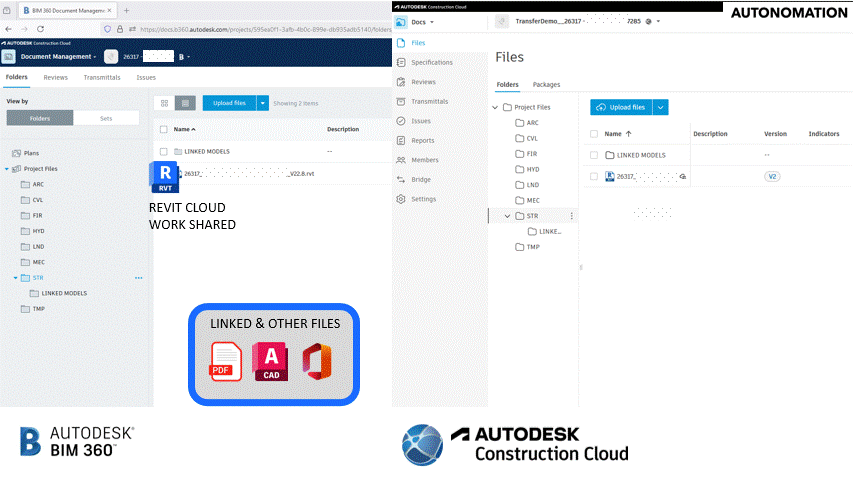Select TMP folder in ACC tree
This screenshot has width=853, height=480.
tap(533, 247)
